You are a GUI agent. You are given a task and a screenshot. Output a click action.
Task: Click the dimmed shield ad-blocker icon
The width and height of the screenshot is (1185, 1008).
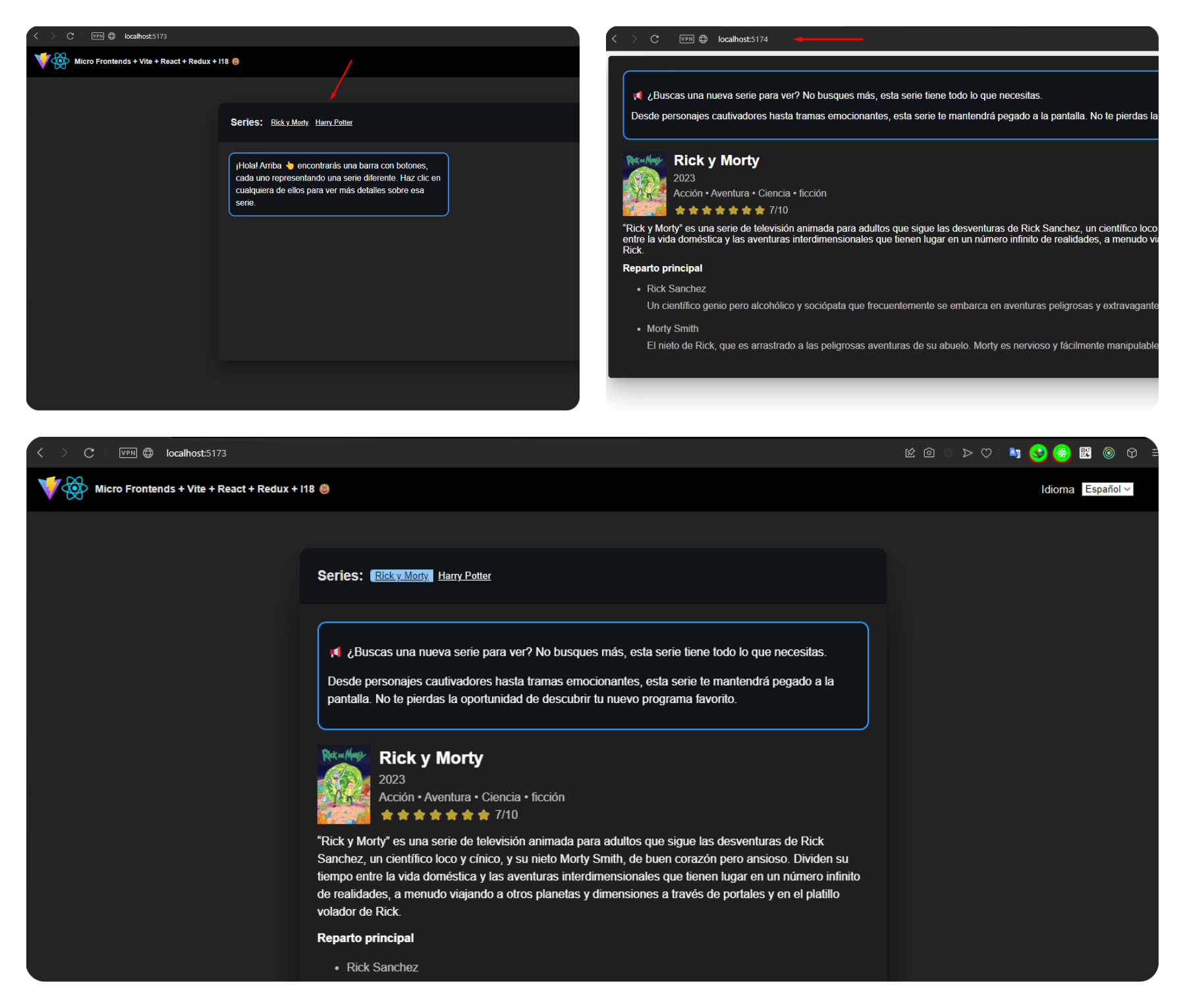[949, 453]
